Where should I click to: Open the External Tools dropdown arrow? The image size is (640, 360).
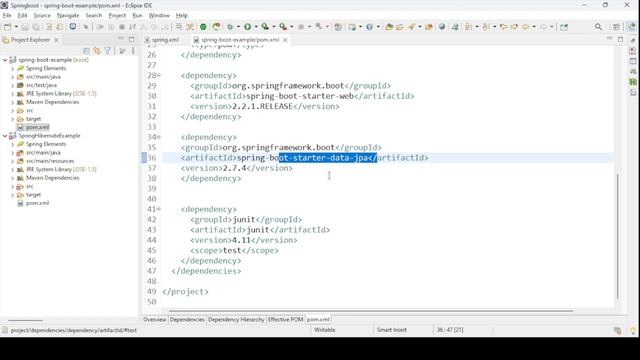pyautogui.click(x=291, y=27)
